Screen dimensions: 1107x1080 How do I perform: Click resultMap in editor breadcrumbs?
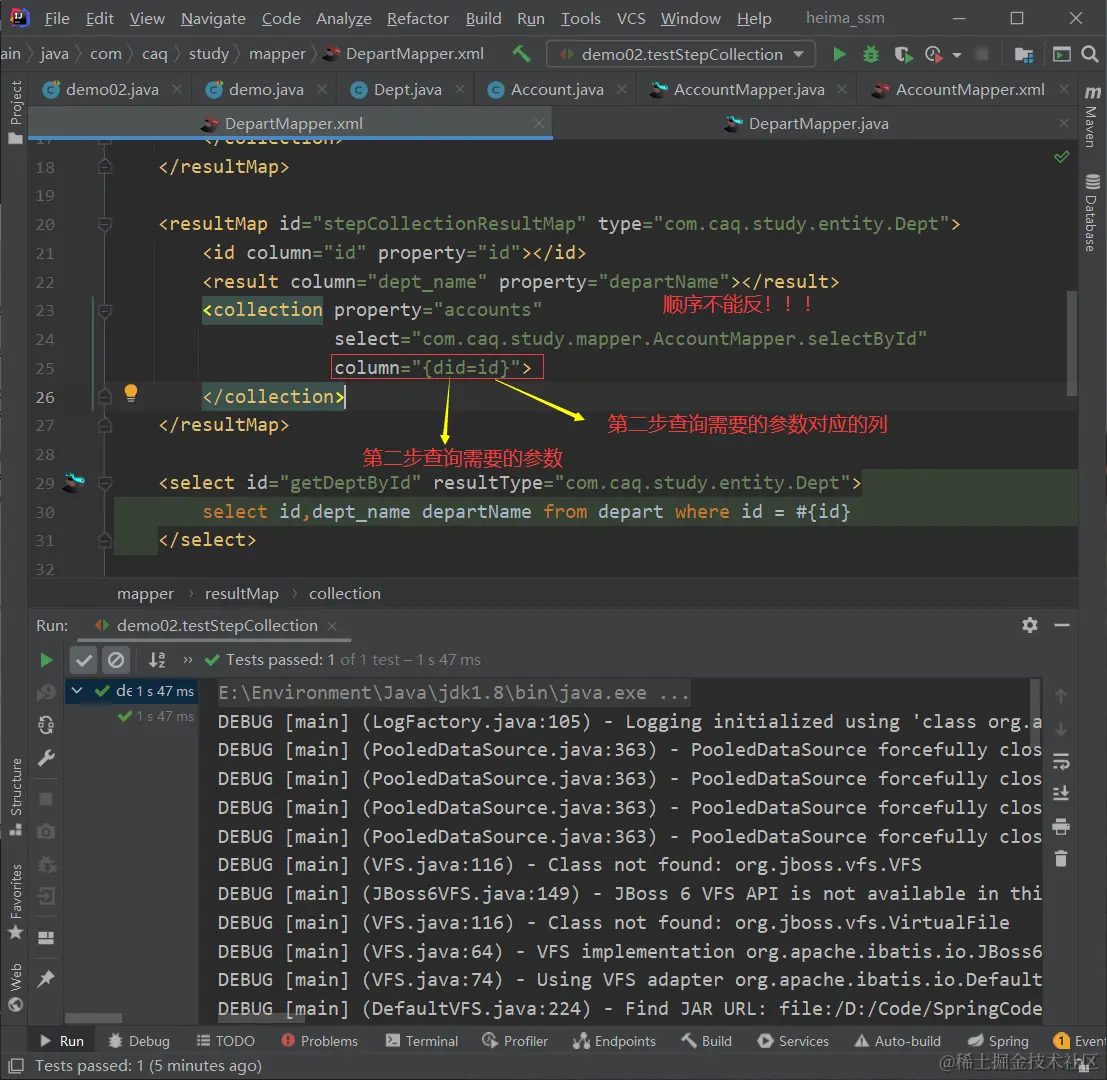point(241,594)
